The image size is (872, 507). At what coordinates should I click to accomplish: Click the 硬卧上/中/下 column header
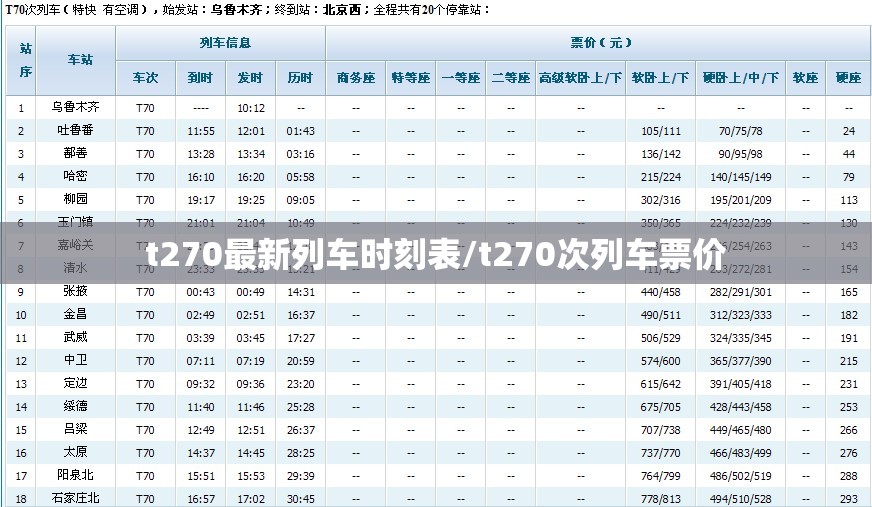(741, 78)
